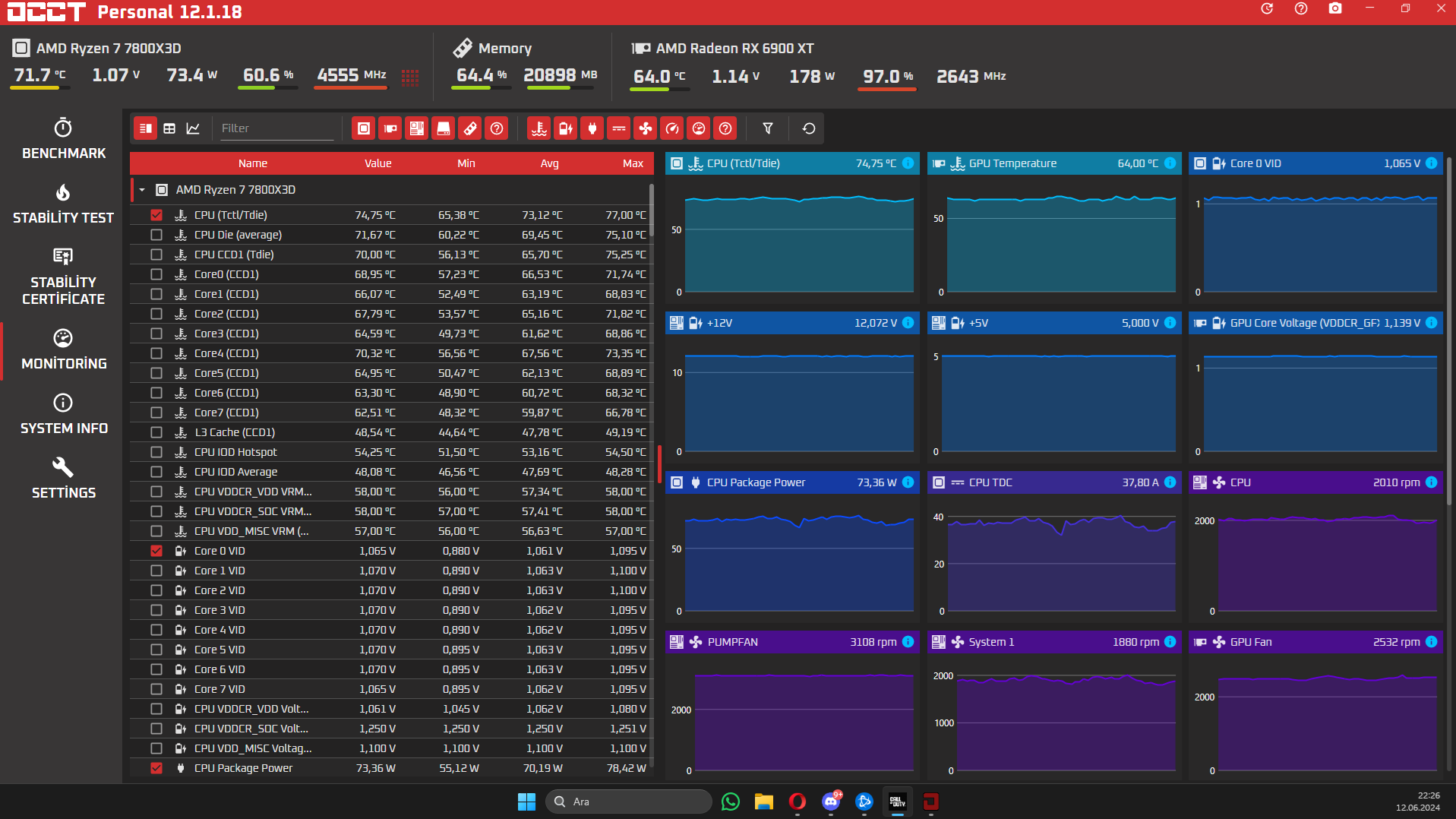Open the history clock icon in title bar

(x=1267, y=9)
